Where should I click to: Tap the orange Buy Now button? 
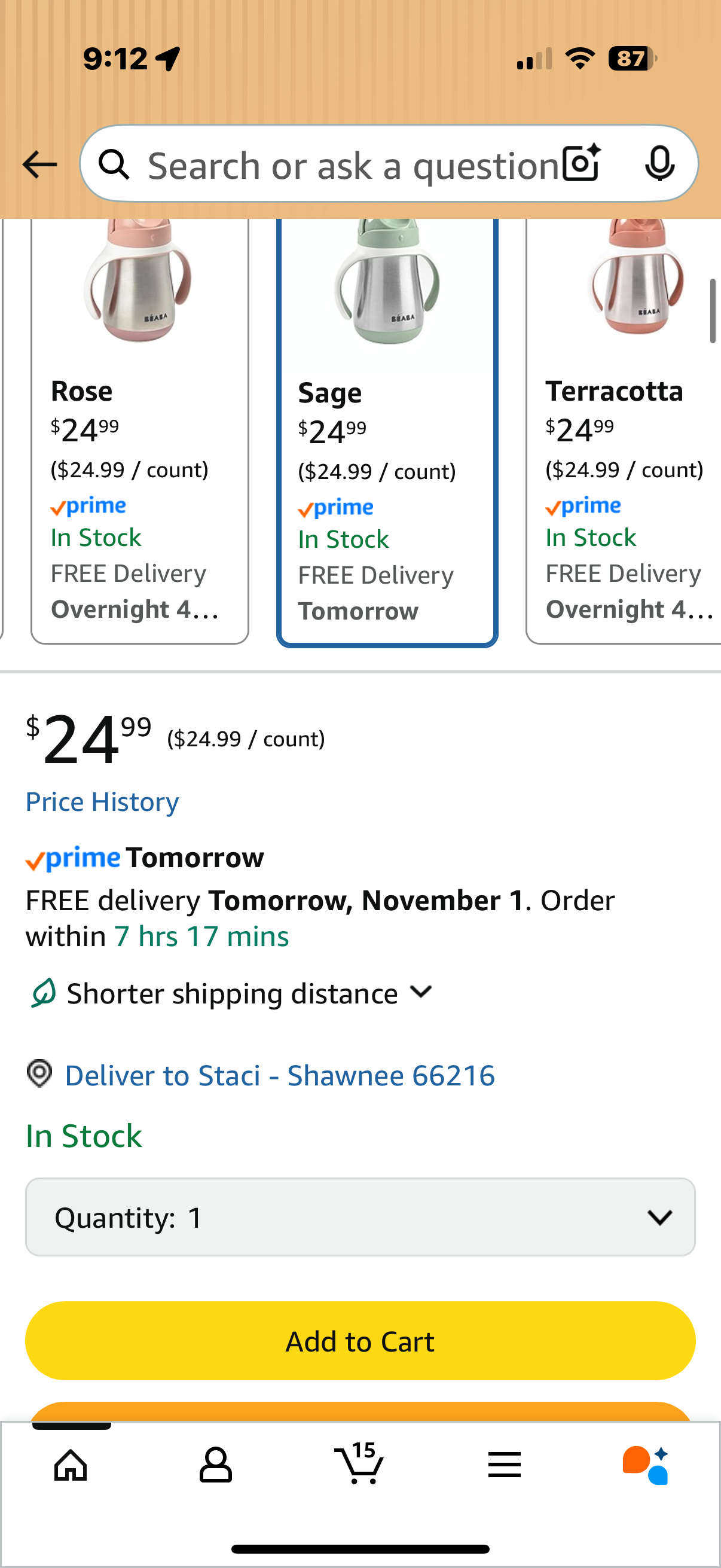360,1411
